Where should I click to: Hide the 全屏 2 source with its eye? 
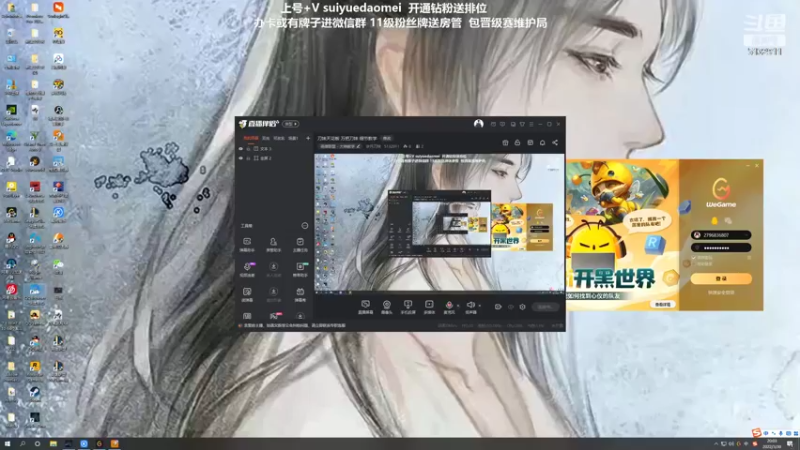pyautogui.click(x=241, y=158)
